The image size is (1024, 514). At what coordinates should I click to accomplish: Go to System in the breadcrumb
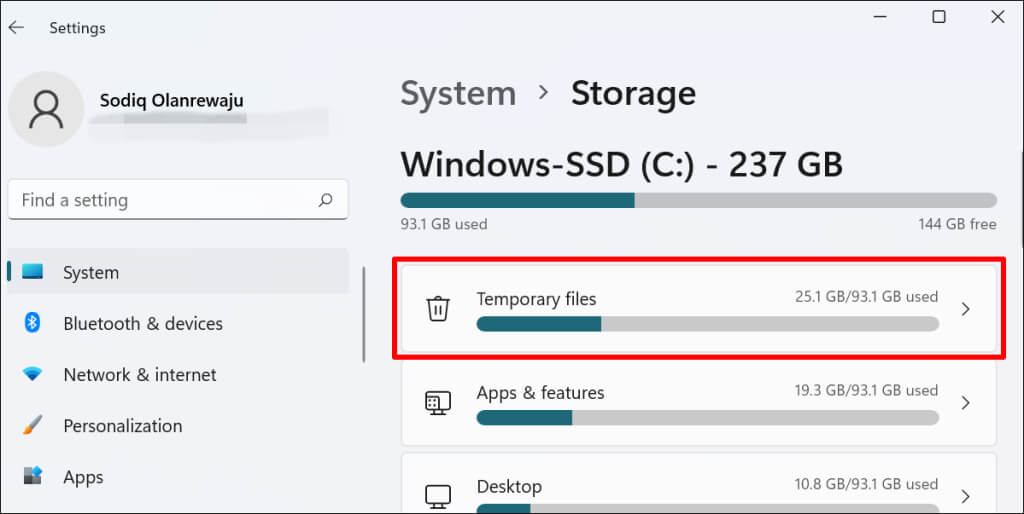pos(458,93)
